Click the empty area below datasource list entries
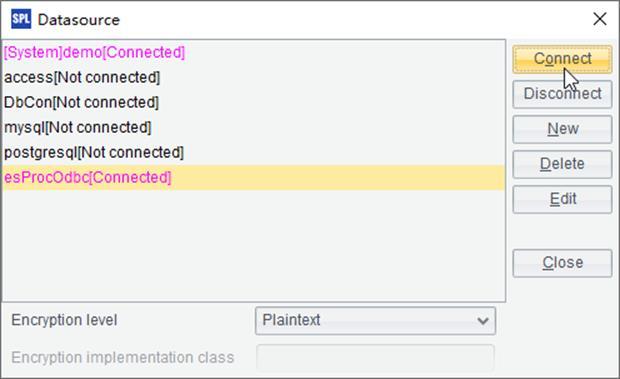This screenshot has width=620, height=379. click(x=253, y=245)
